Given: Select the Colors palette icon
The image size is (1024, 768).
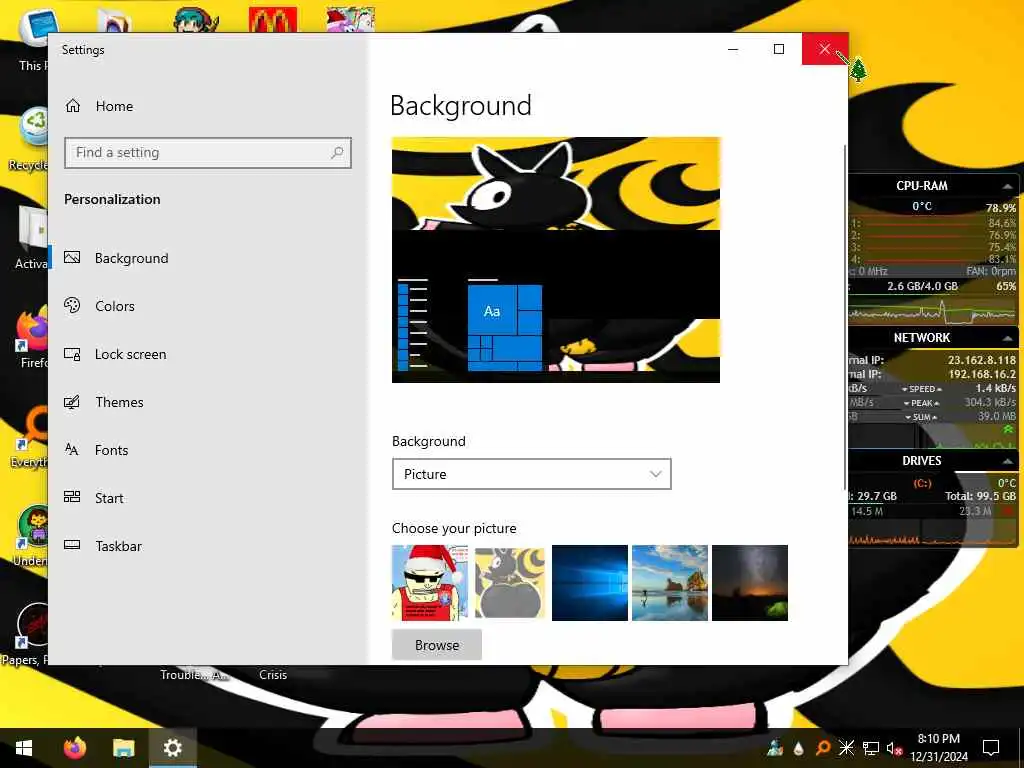Looking at the screenshot, I should click(x=72, y=306).
